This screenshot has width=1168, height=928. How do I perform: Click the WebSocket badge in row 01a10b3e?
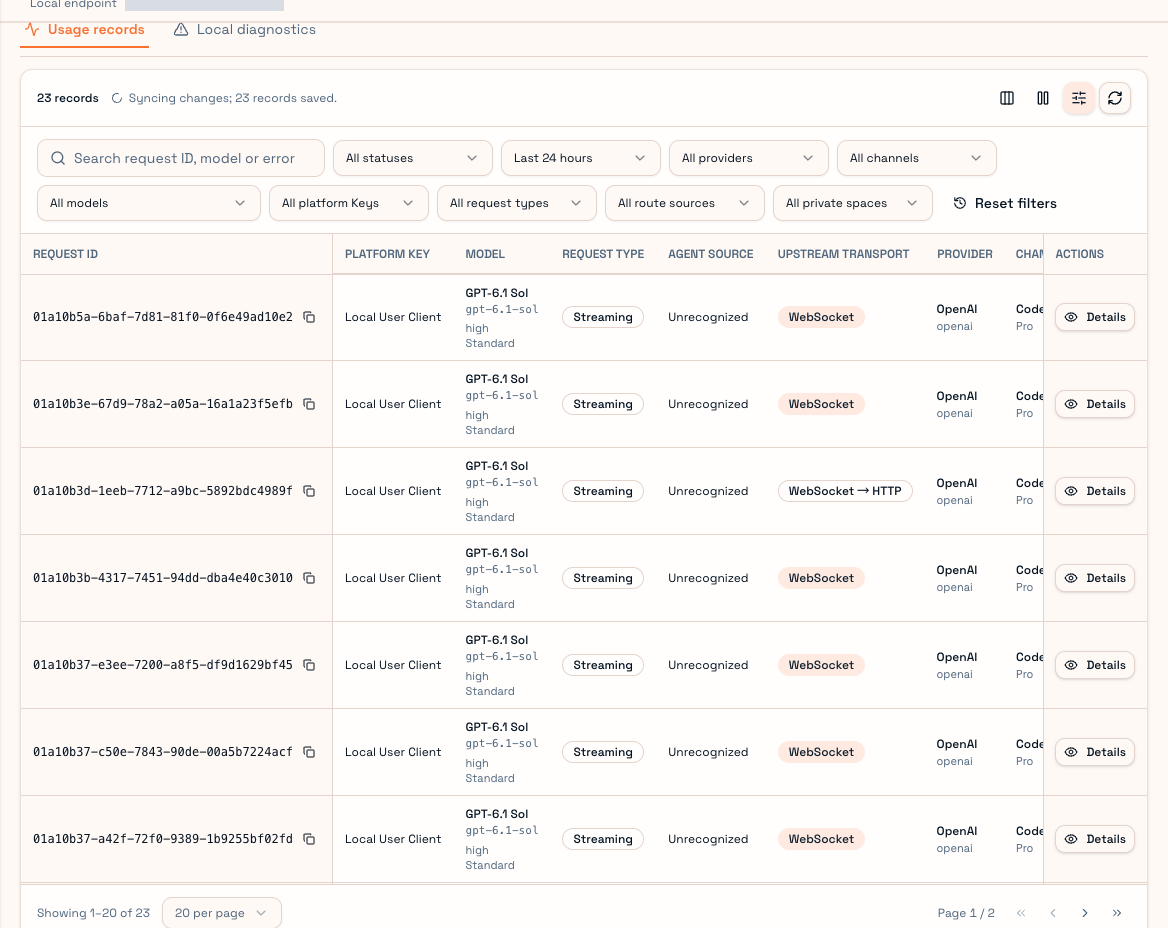click(821, 404)
